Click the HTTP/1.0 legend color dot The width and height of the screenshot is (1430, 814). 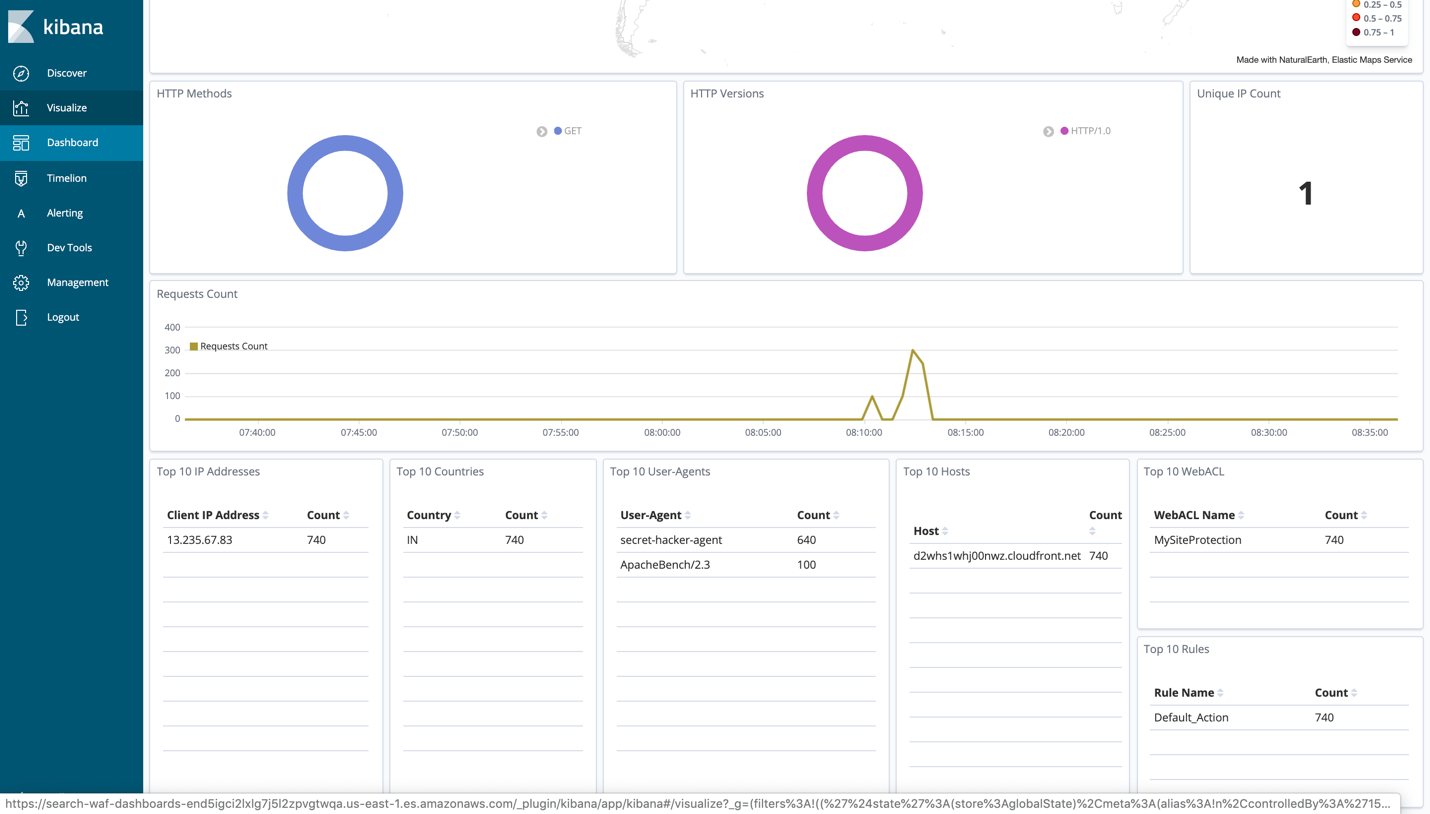point(1065,131)
